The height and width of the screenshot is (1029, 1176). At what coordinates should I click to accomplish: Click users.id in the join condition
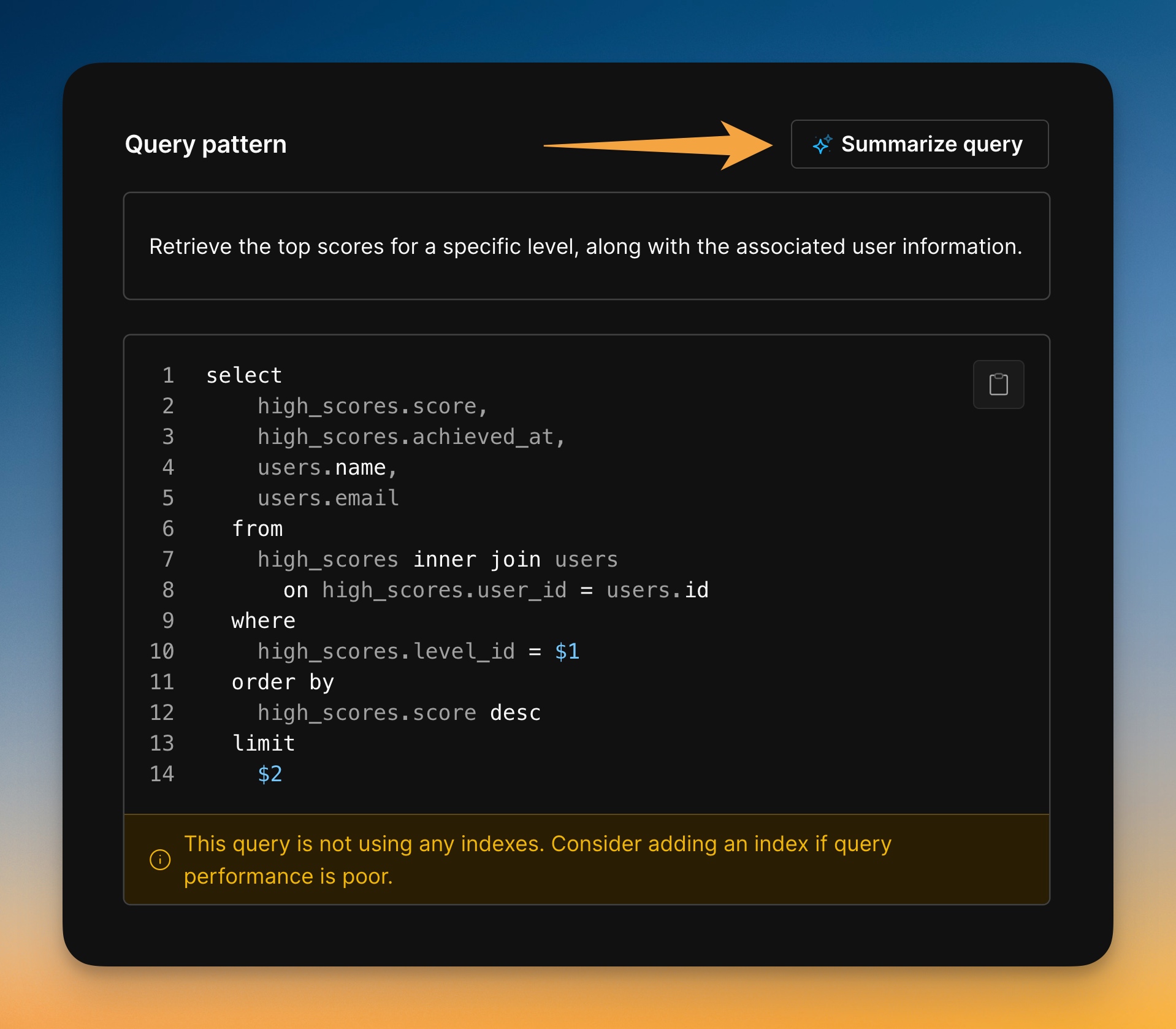pos(657,590)
